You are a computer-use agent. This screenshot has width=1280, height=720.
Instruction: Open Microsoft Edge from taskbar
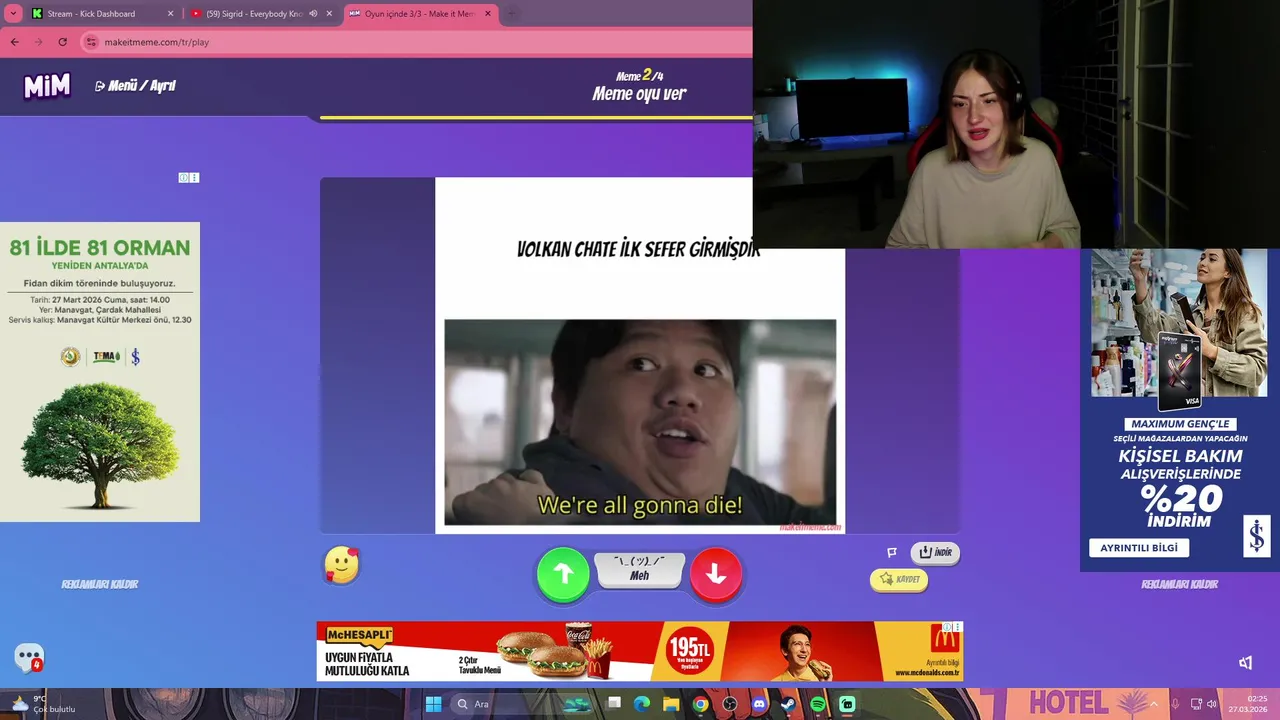pos(642,704)
